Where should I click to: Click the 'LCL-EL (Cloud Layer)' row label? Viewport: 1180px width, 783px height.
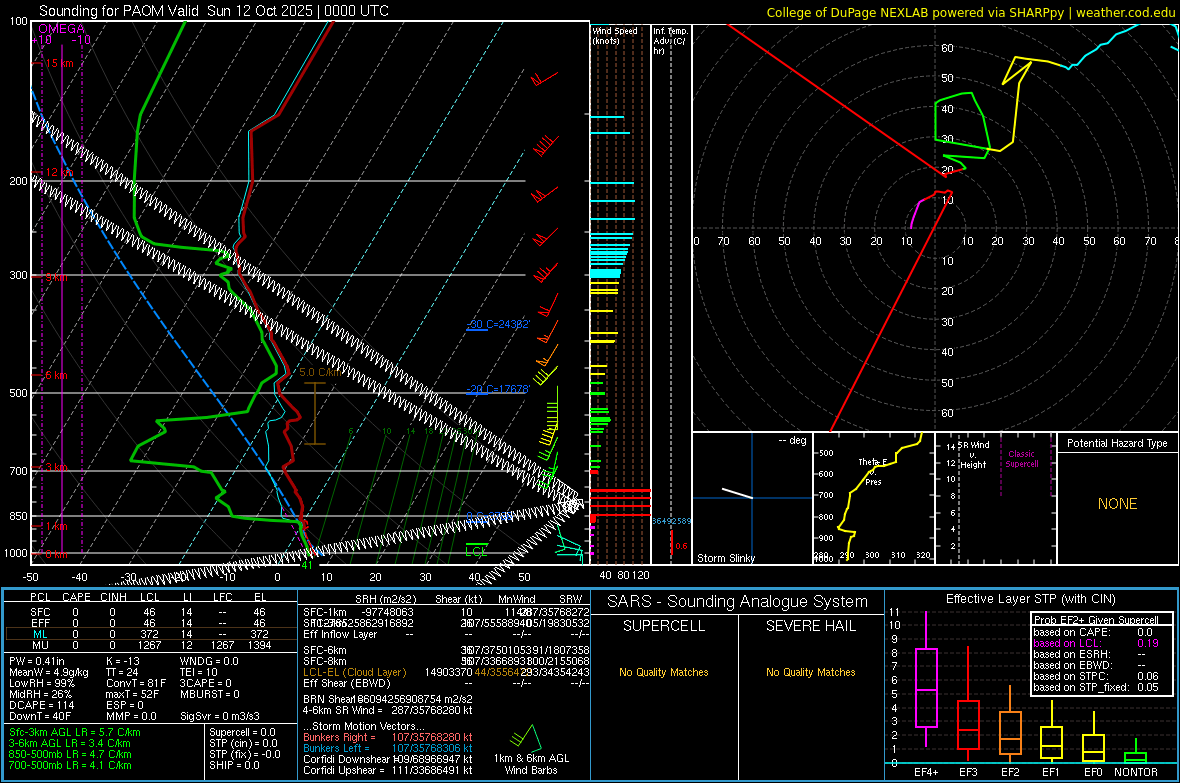pos(354,672)
